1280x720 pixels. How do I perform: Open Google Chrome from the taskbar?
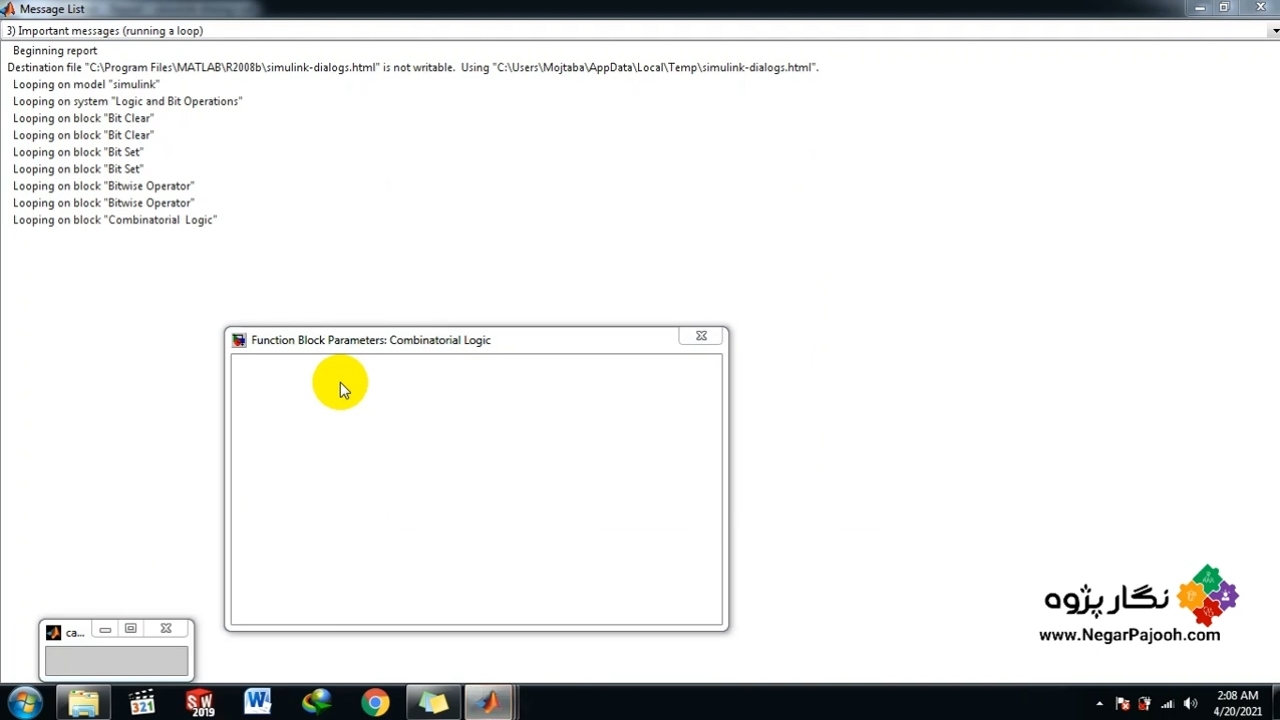375,702
